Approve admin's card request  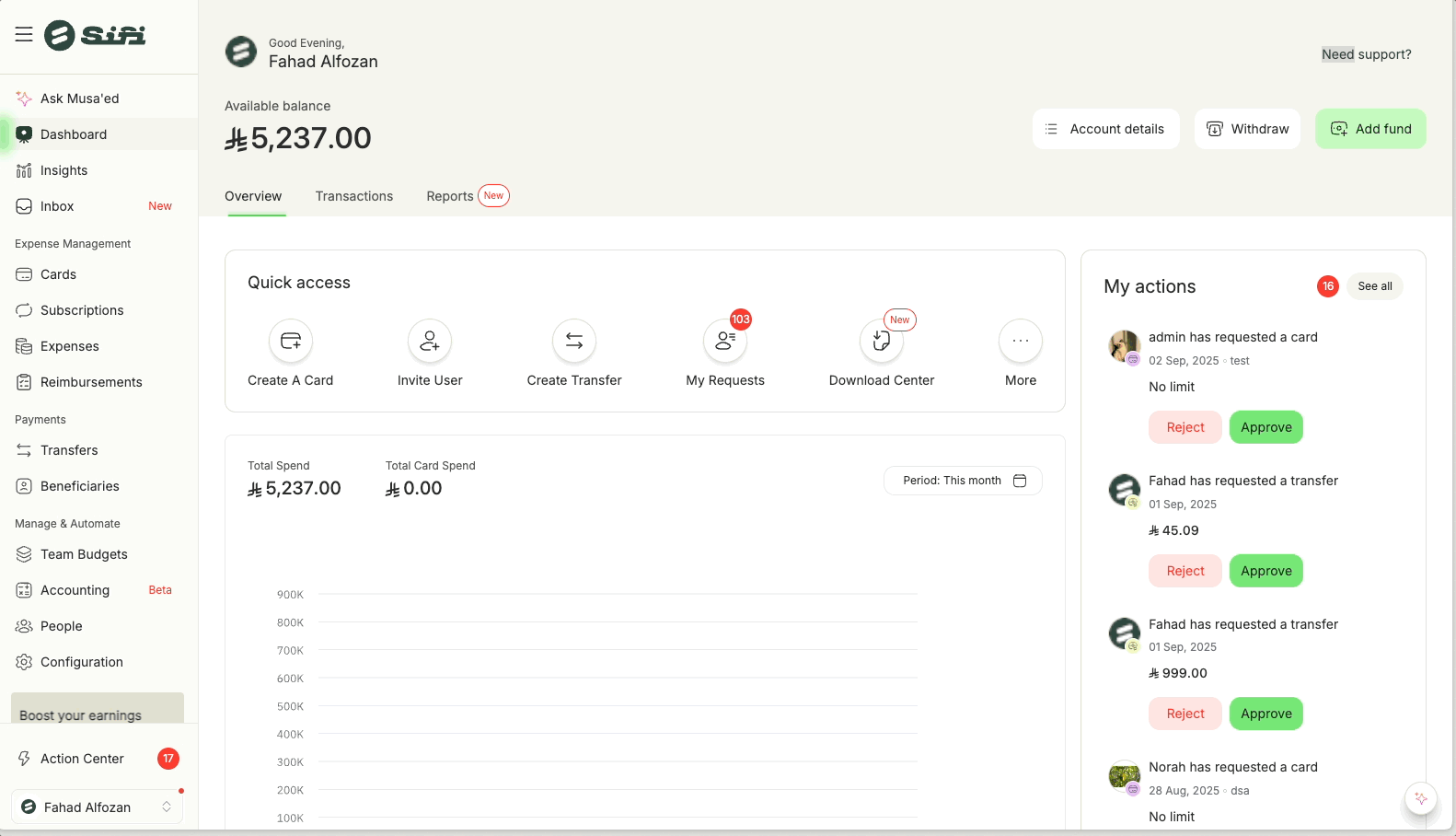pyautogui.click(x=1265, y=427)
